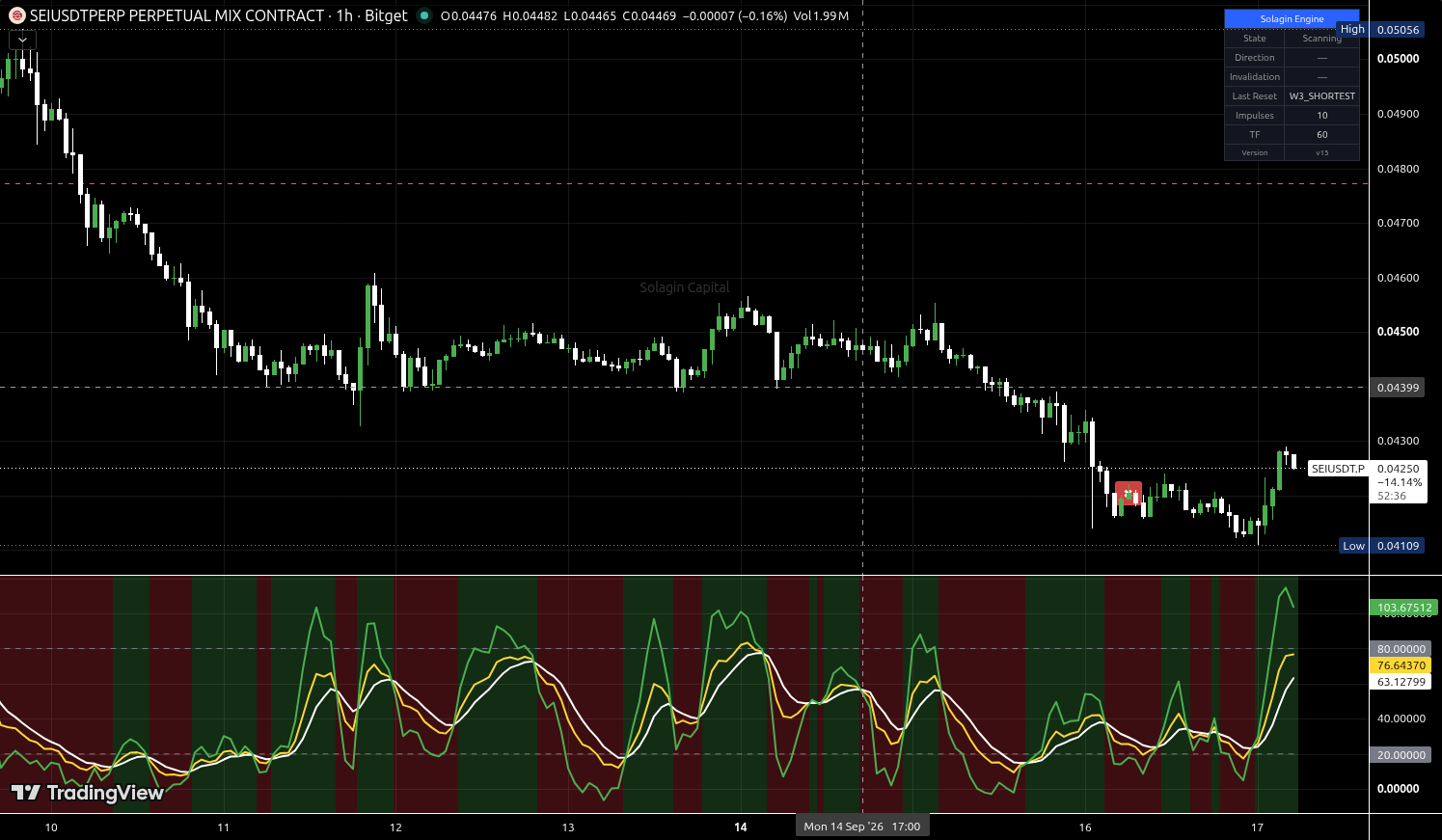Image resolution: width=1442 pixels, height=840 pixels.
Task: Click the Solagin Engine table header
Action: 1292,18
